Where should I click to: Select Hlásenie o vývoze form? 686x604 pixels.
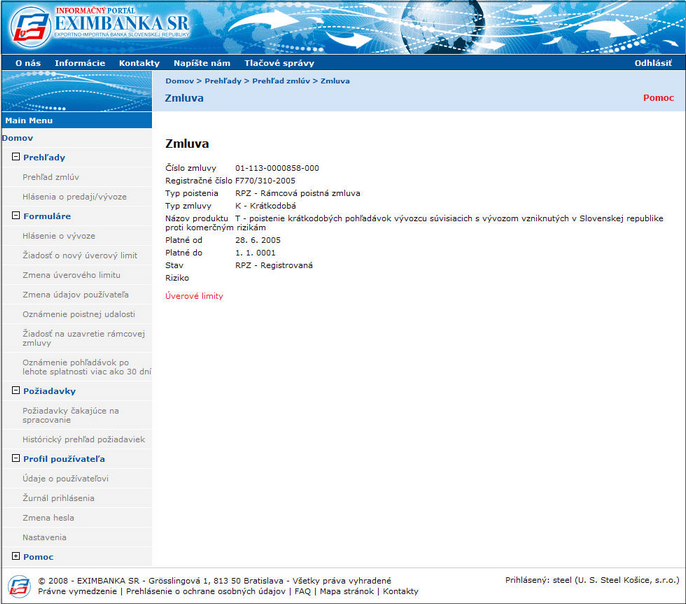pyautogui.click(x=59, y=236)
